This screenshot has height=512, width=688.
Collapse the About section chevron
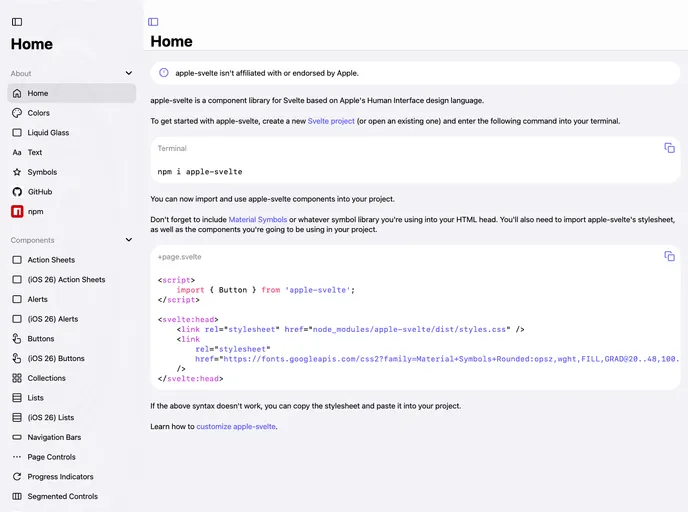pos(129,73)
